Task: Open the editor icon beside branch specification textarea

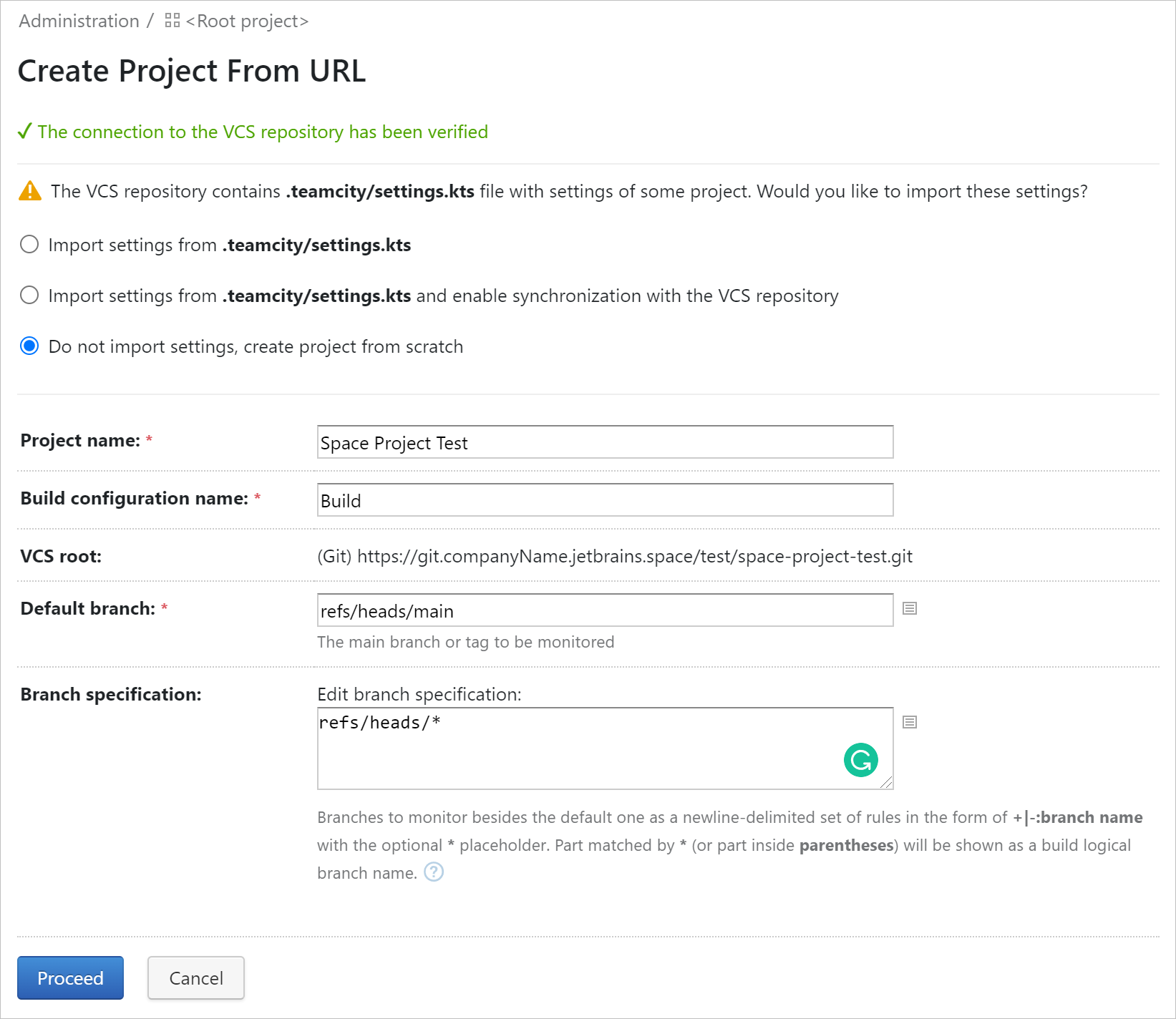Action: click(x=909, y=722)
